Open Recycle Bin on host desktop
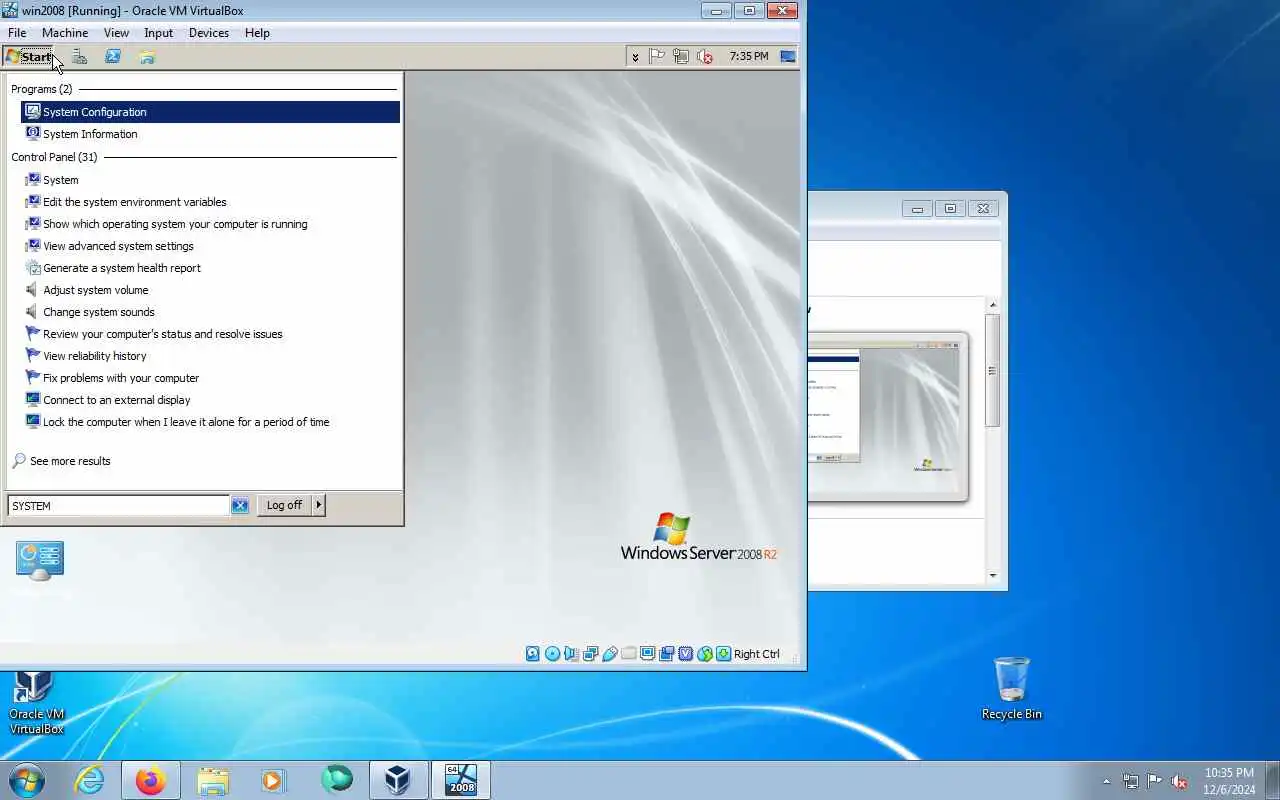The image size is (1280, 800). point(1012,689)
